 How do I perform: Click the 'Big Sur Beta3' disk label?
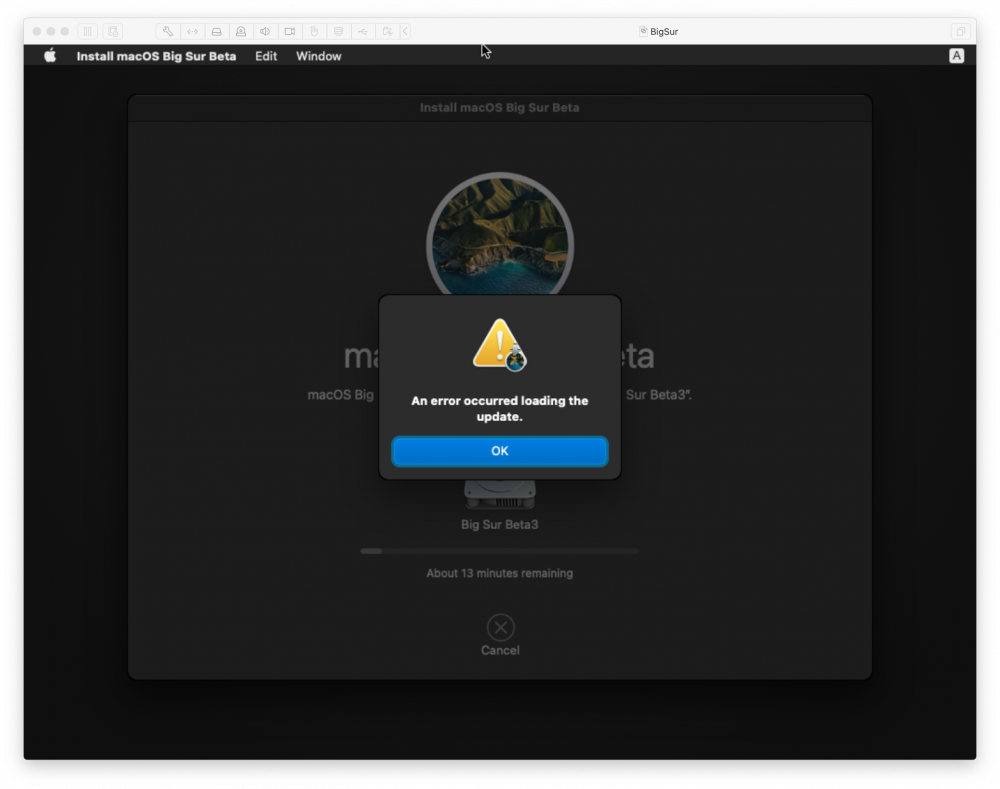pos(499,524)
